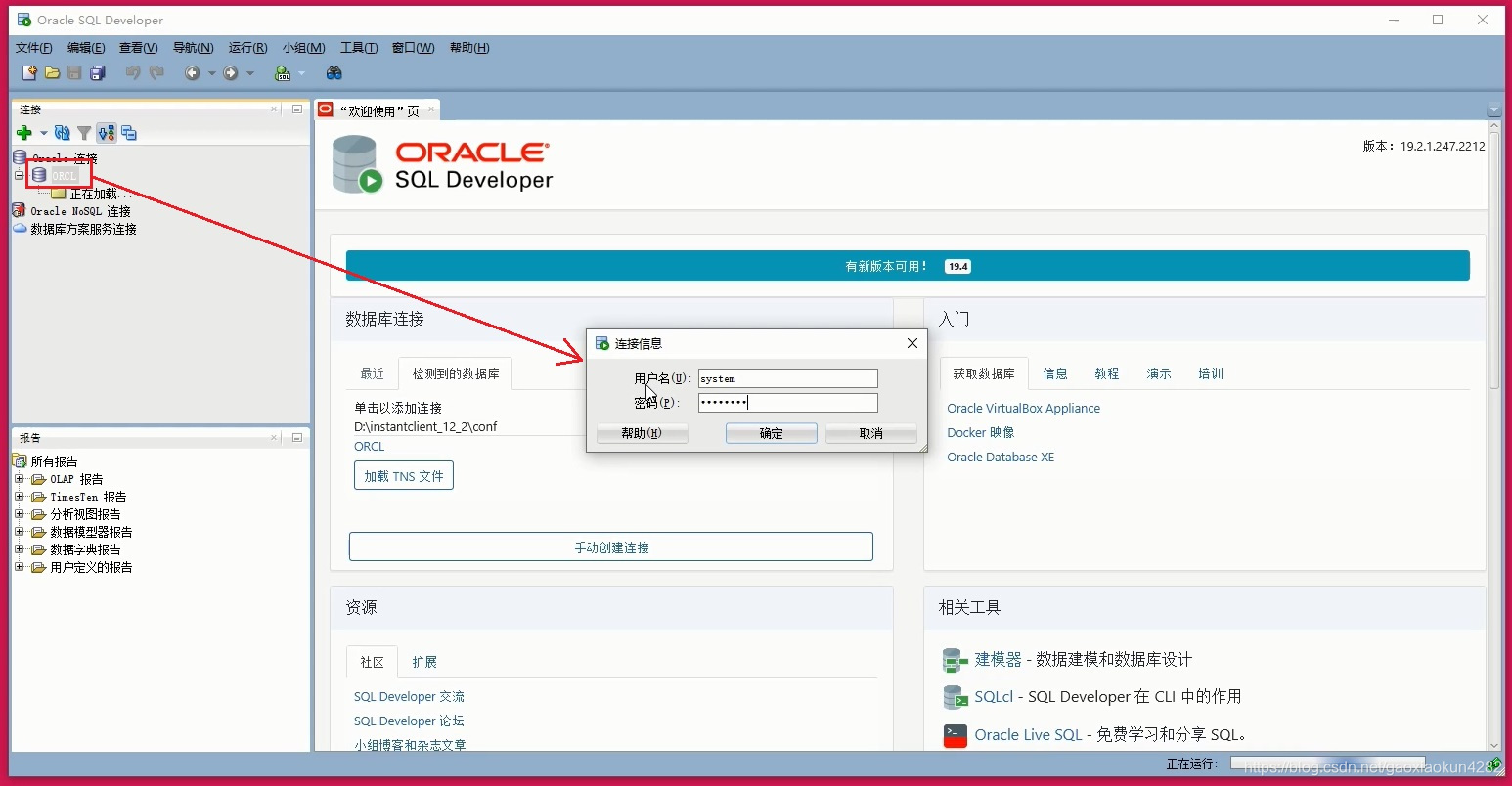Click the 用户名 input field

(787, 378)
